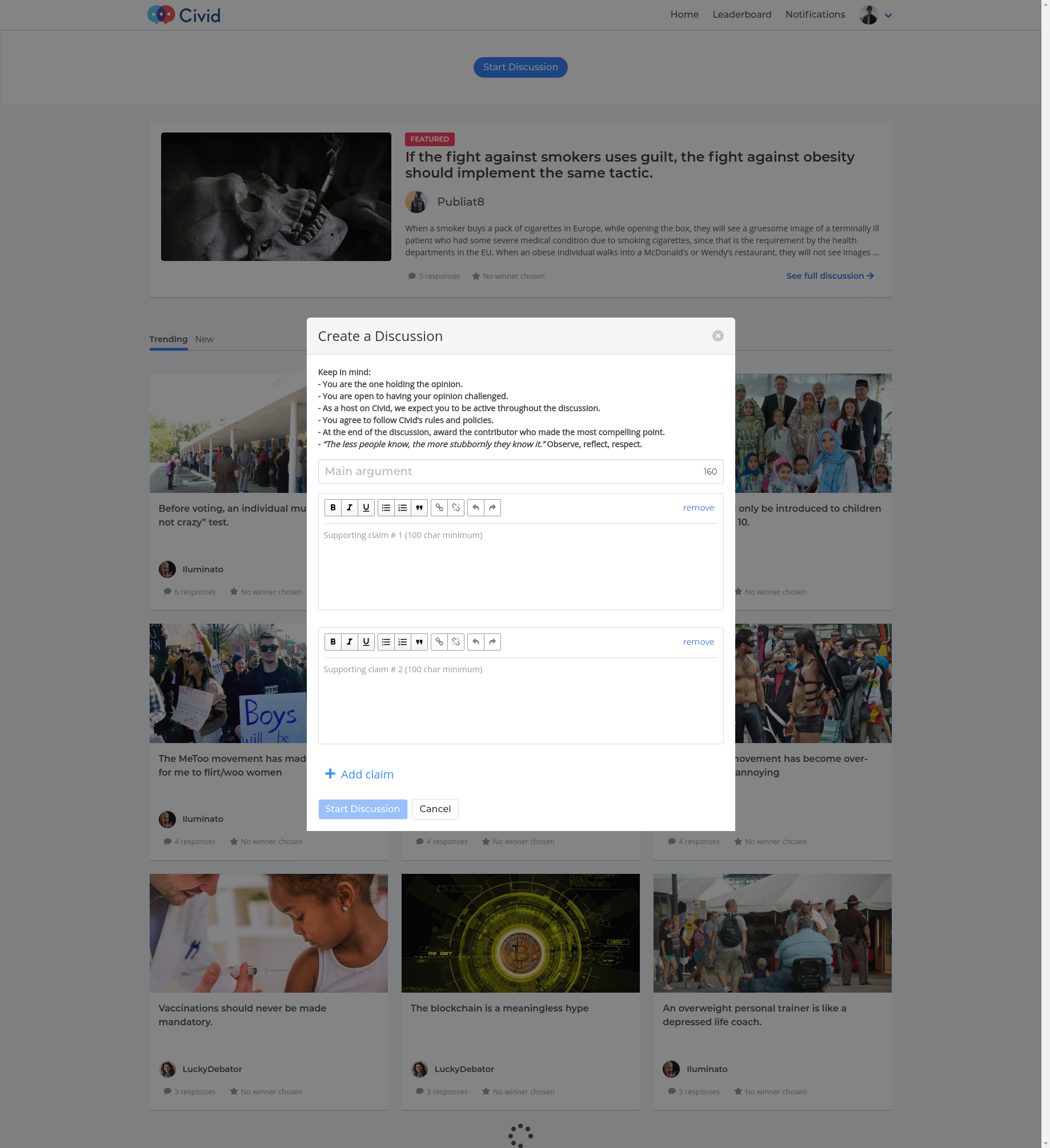Remove link in supporting claim #2 editor
This screenshot has height=1148, width=1050.
(x=456, y=642)
